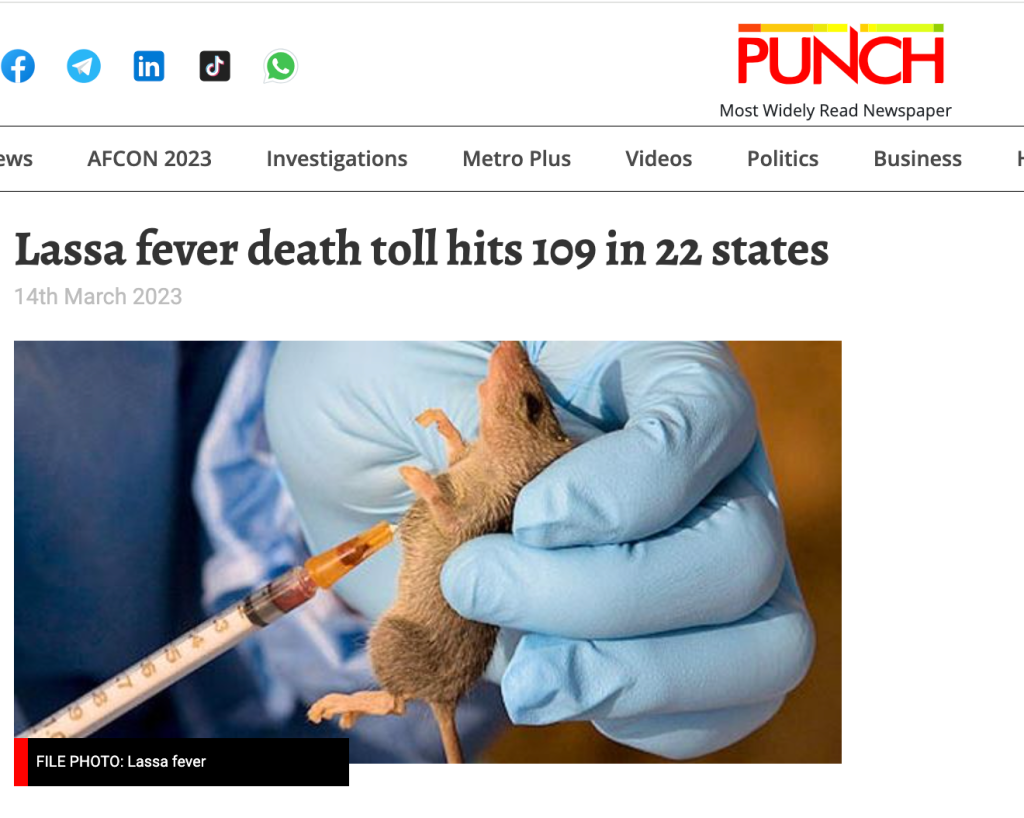This screenshot has height=818, width=1024.
Task: Click the Most Widely Read Newspaper tagline
Action: 835,110
